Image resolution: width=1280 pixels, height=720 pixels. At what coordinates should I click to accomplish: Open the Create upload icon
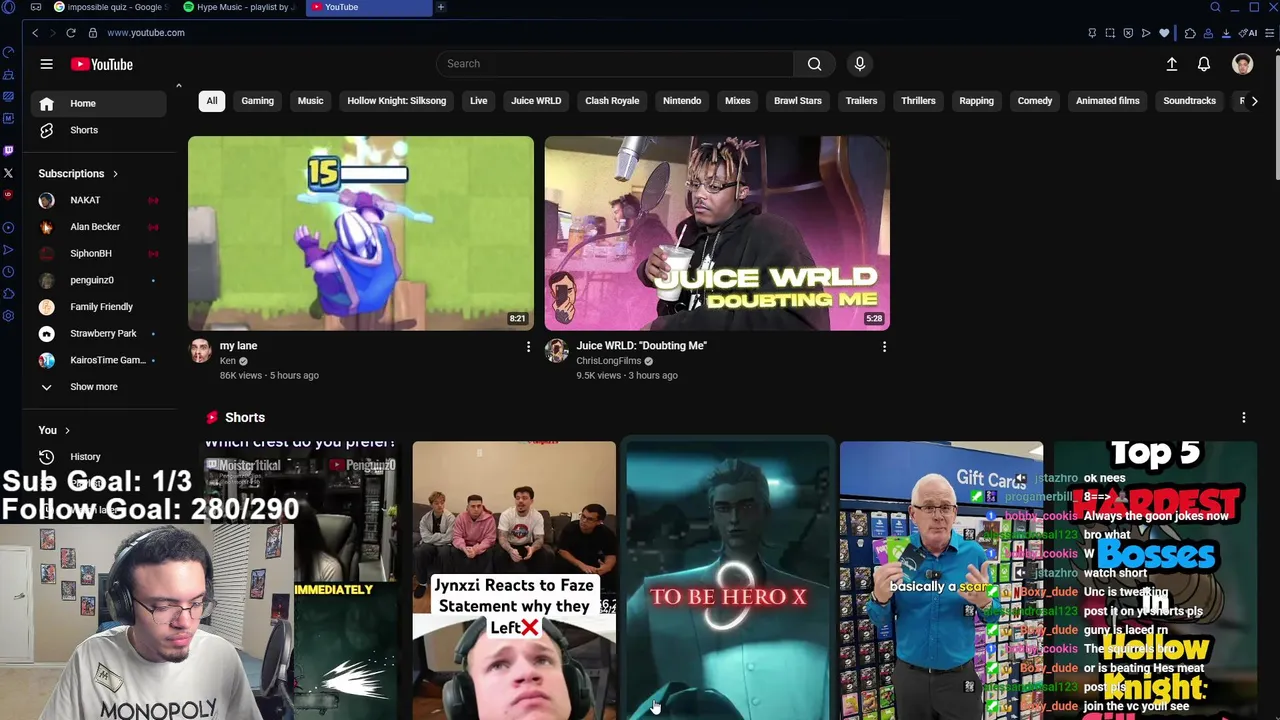click(x=1172, y=64)
